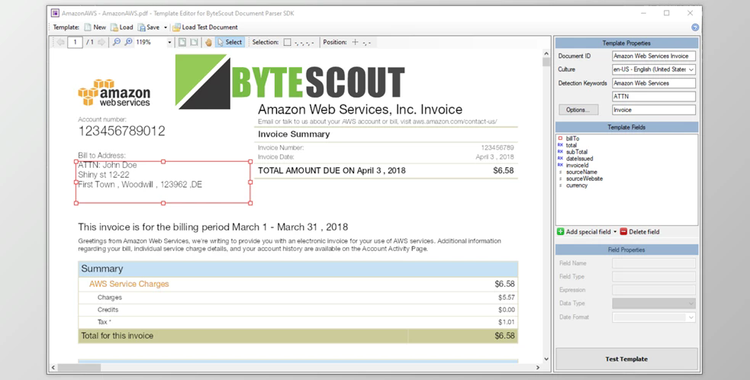Image resolution: width=750 pixels, height=380 pixels.
Task: Click the Field Name input
Action: tap(653, 263)
